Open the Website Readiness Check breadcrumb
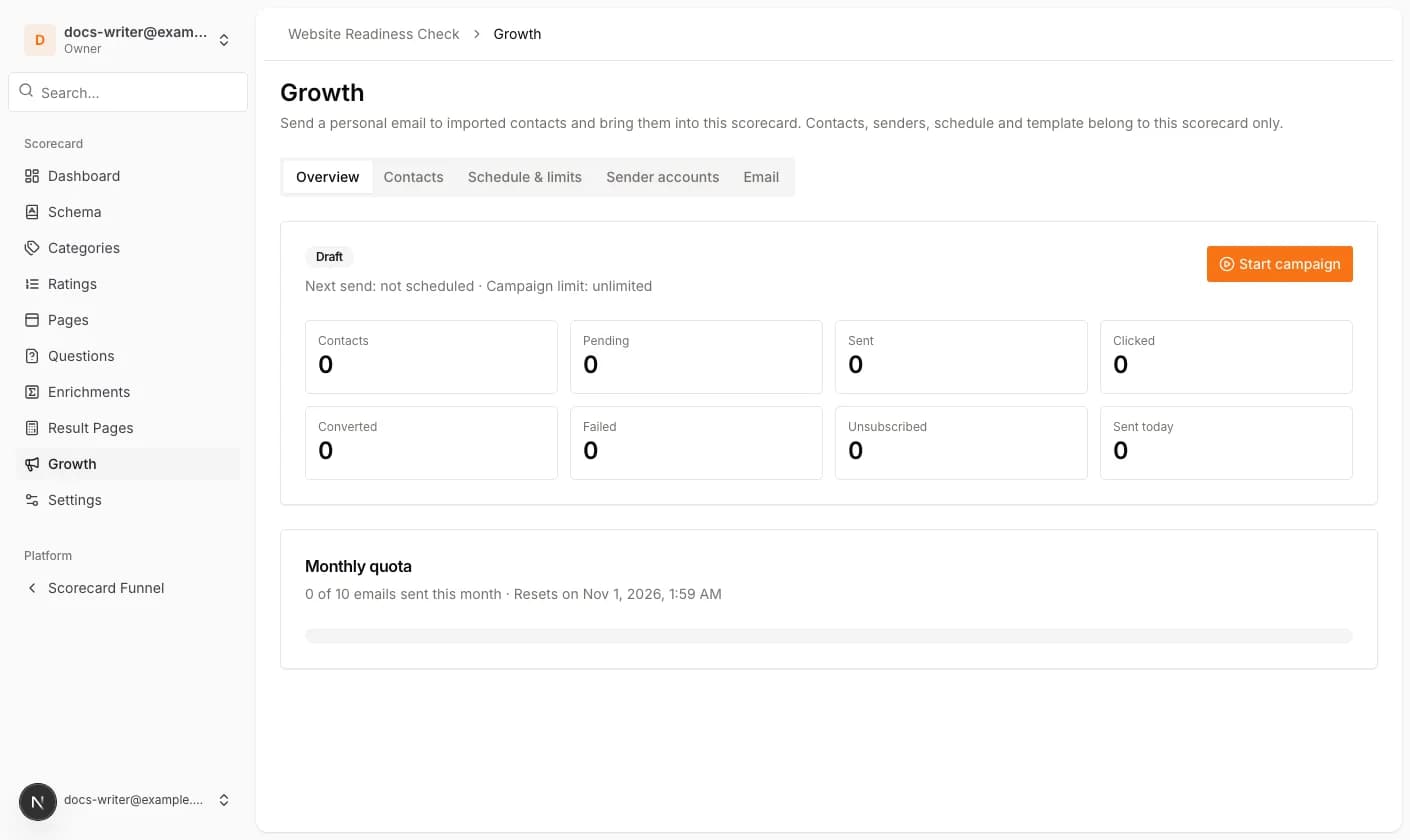 (374, 34)
